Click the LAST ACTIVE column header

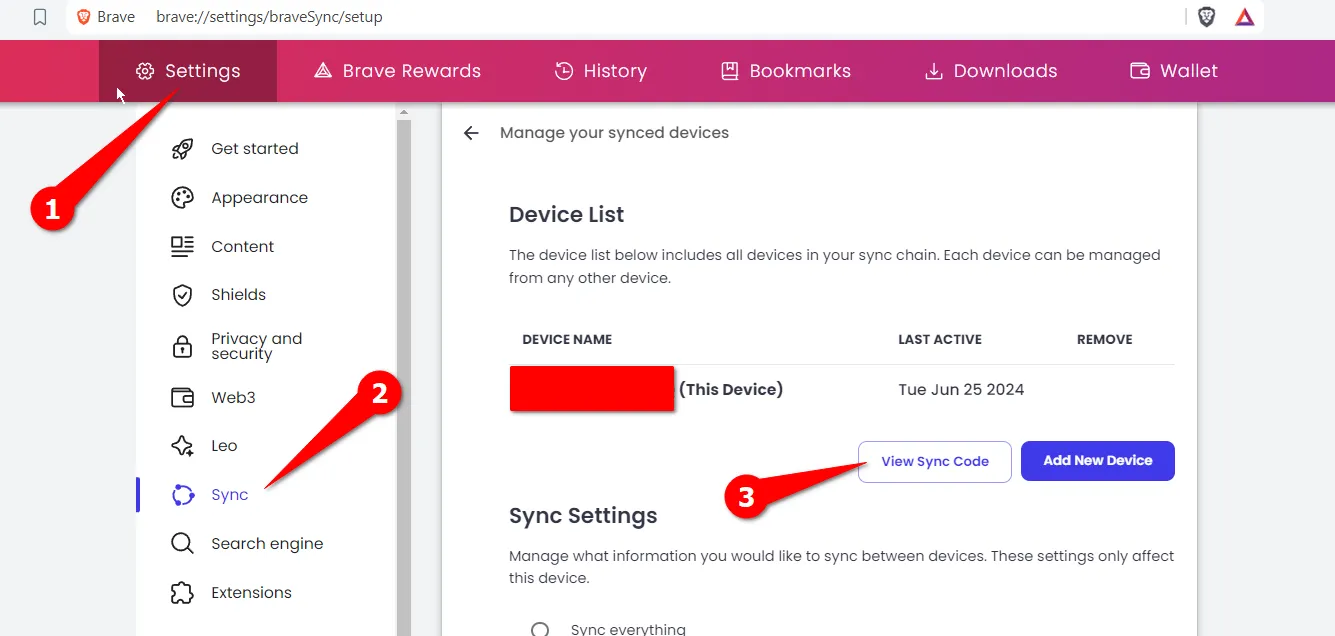click(x=940, y=340)
